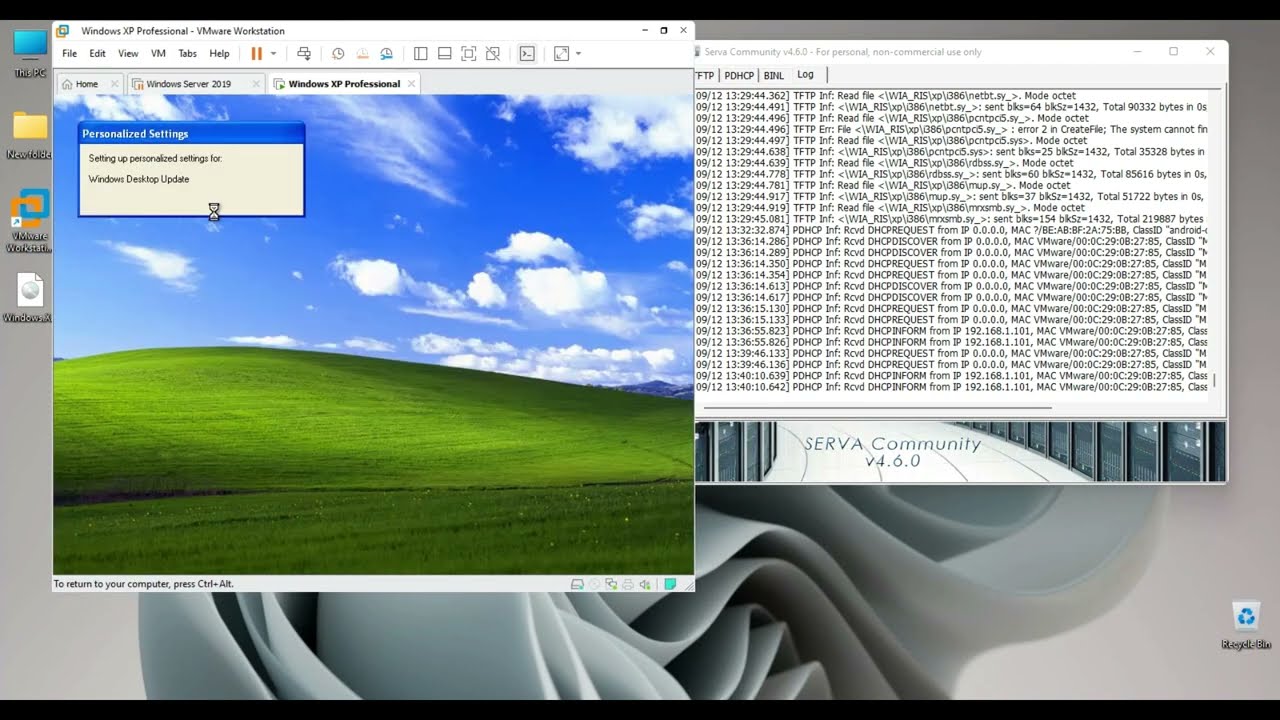Open the Help menu in VMware Workstation

219,54
